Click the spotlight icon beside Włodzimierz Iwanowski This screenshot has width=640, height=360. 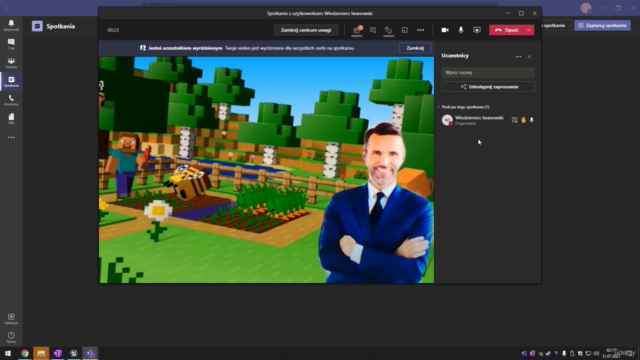(514, 120)
